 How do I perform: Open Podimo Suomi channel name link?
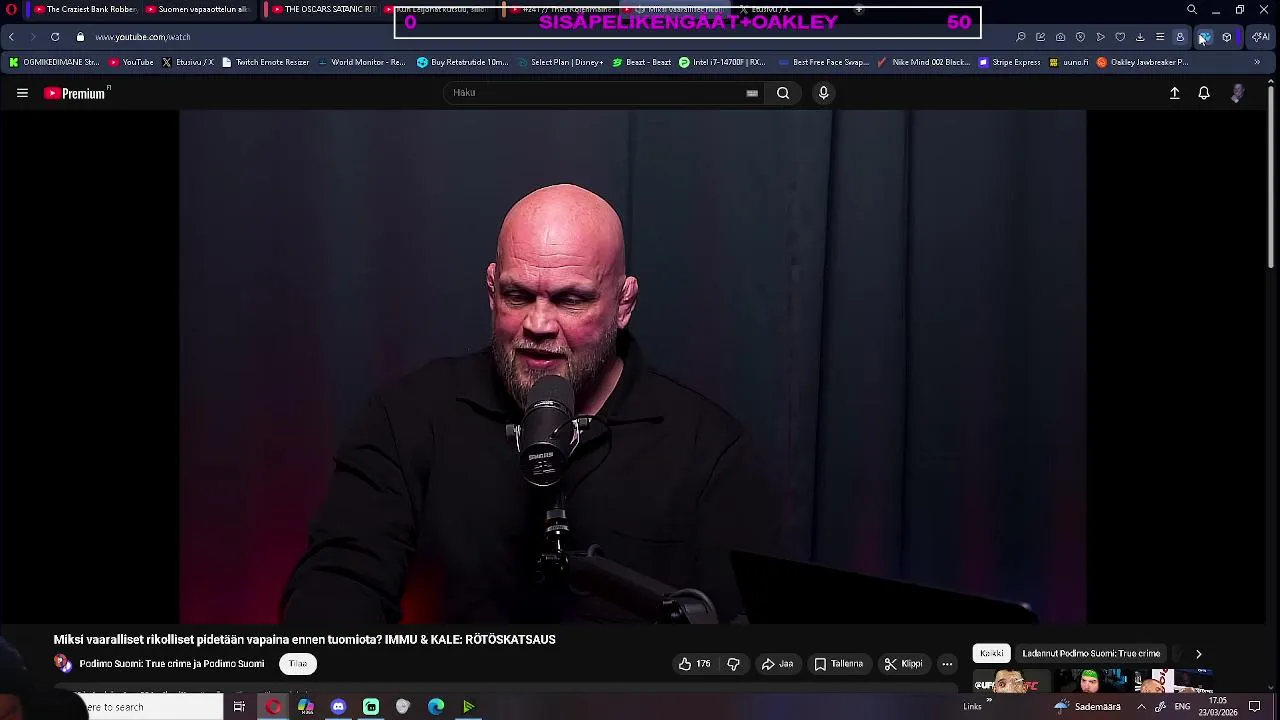[172, 664]
